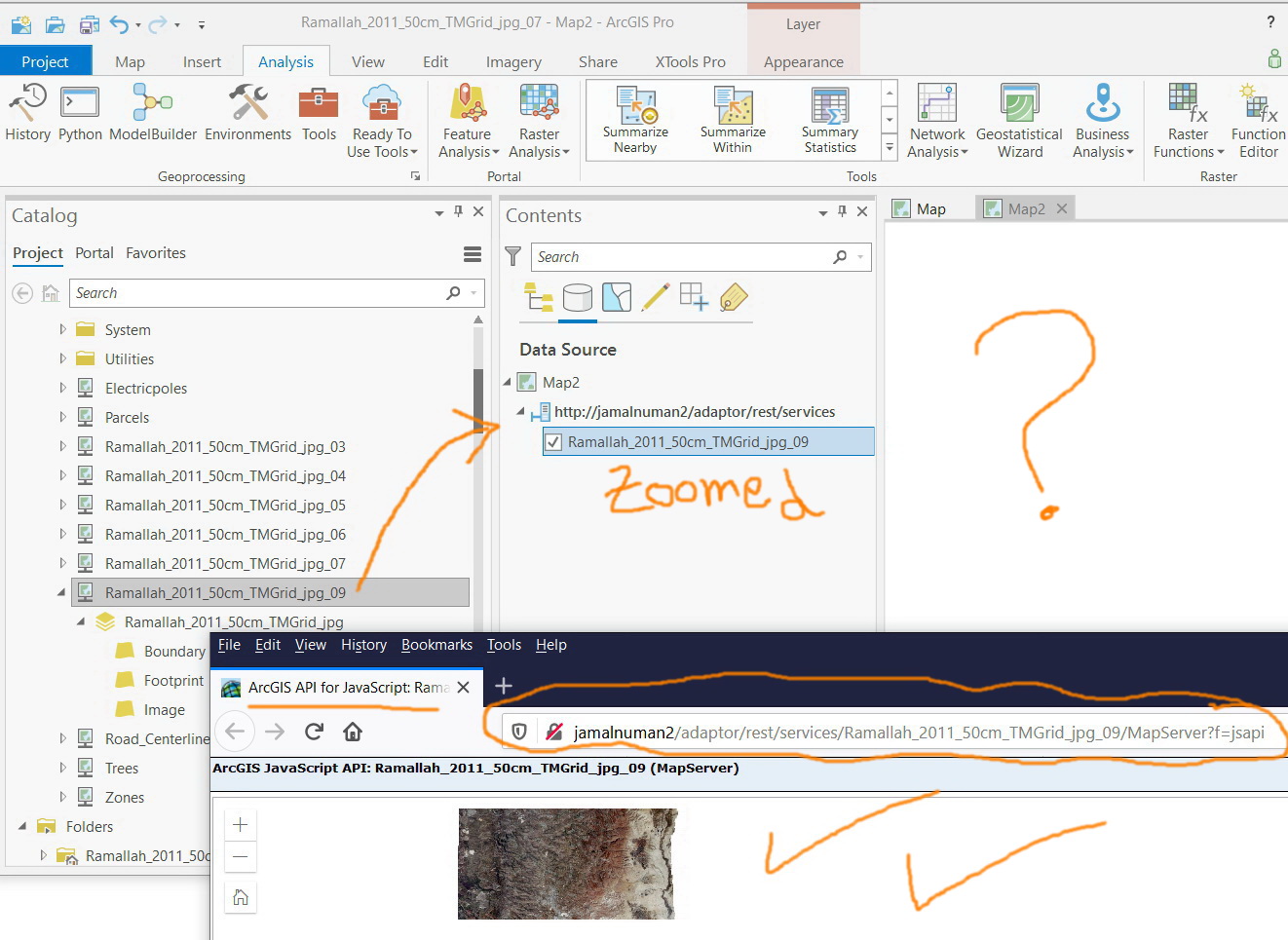This screenshot has width=1288, height=940.
Task: Open the Portal tab in Catalog
Action: pyautogui.click(x=95, y=253)
